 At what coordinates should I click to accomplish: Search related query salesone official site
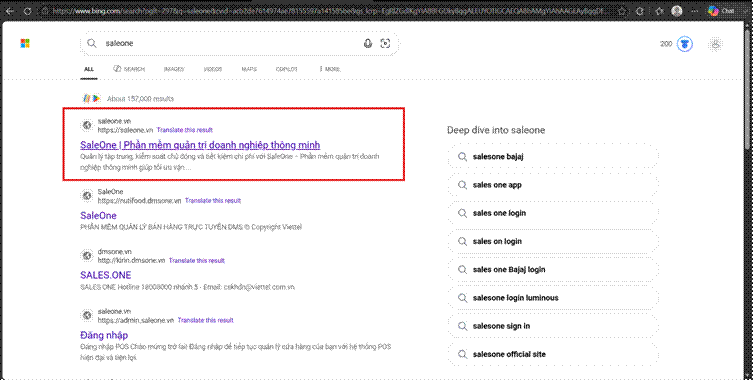[x=552, y=354]
